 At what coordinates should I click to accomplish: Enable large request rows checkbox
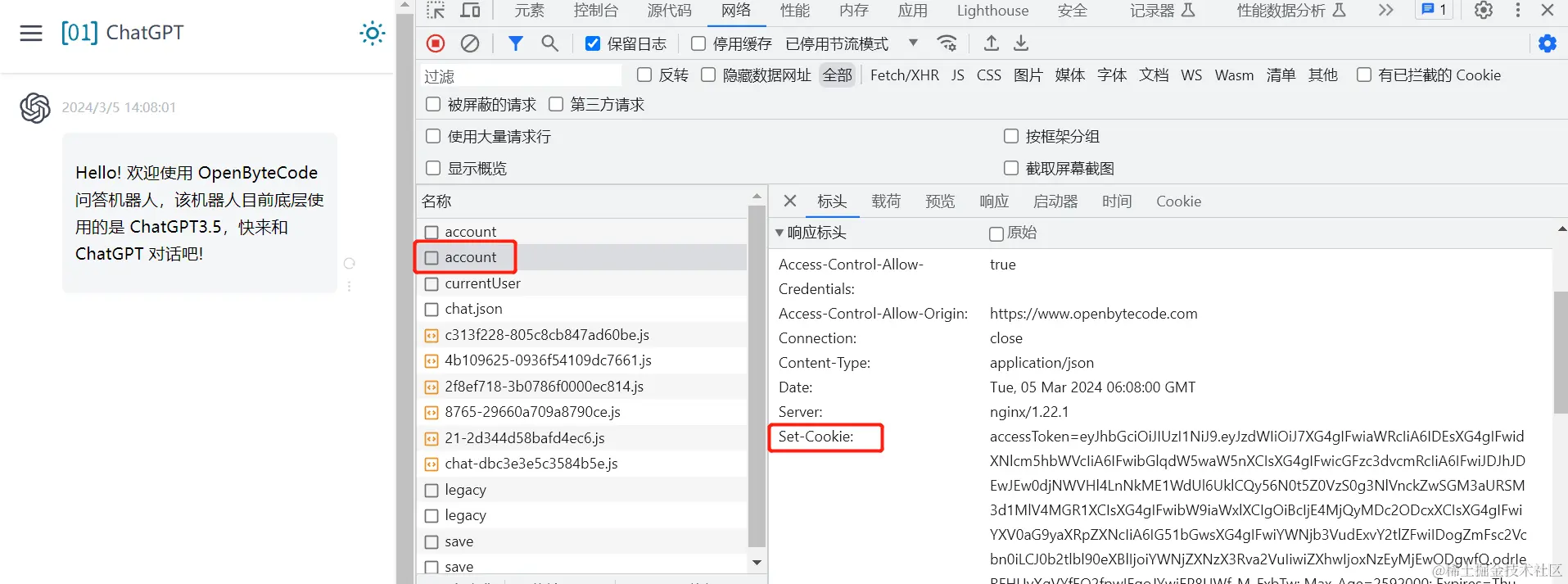coord(433,137)
